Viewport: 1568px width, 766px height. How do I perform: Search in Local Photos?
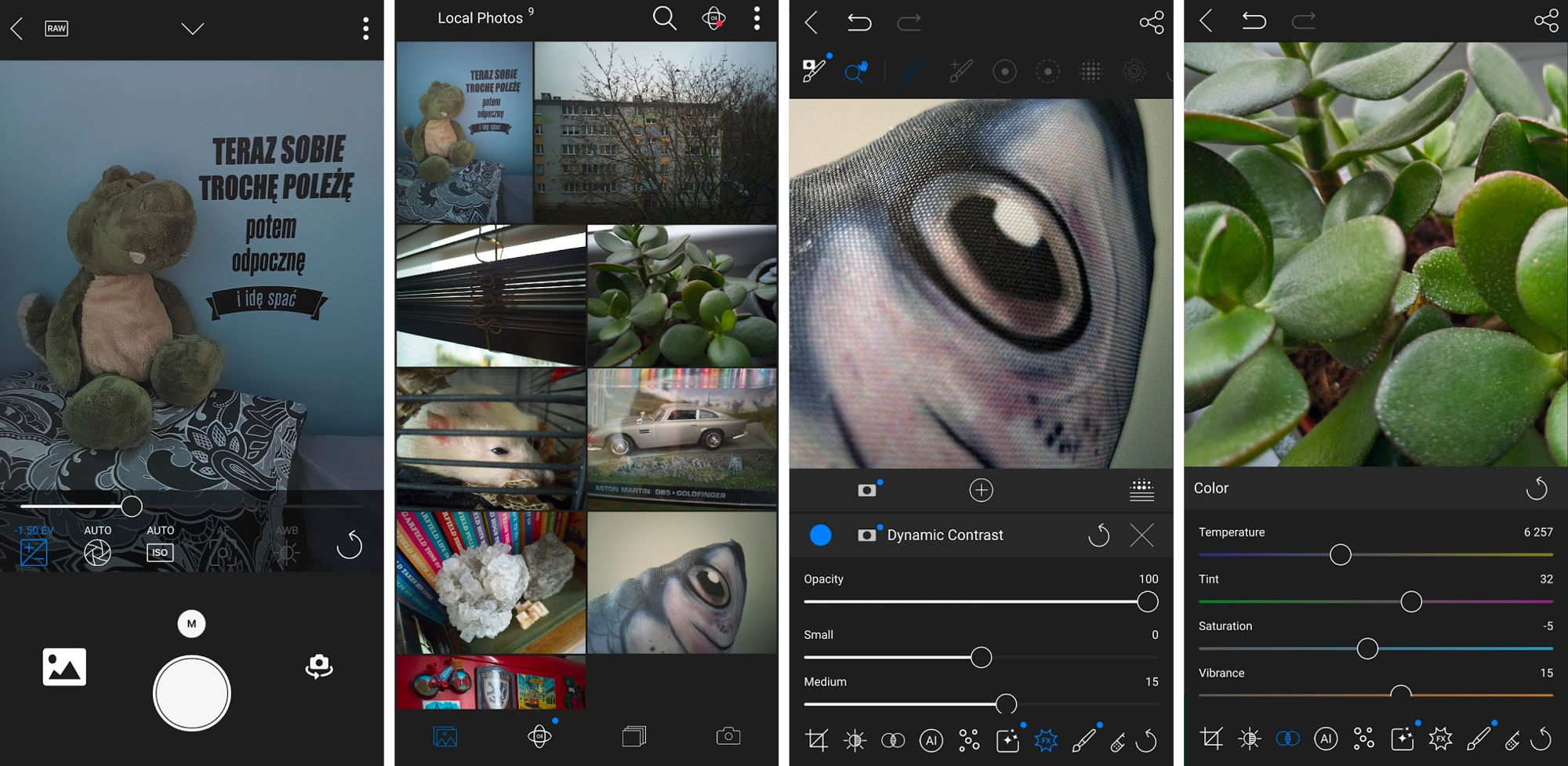(664, 18)
